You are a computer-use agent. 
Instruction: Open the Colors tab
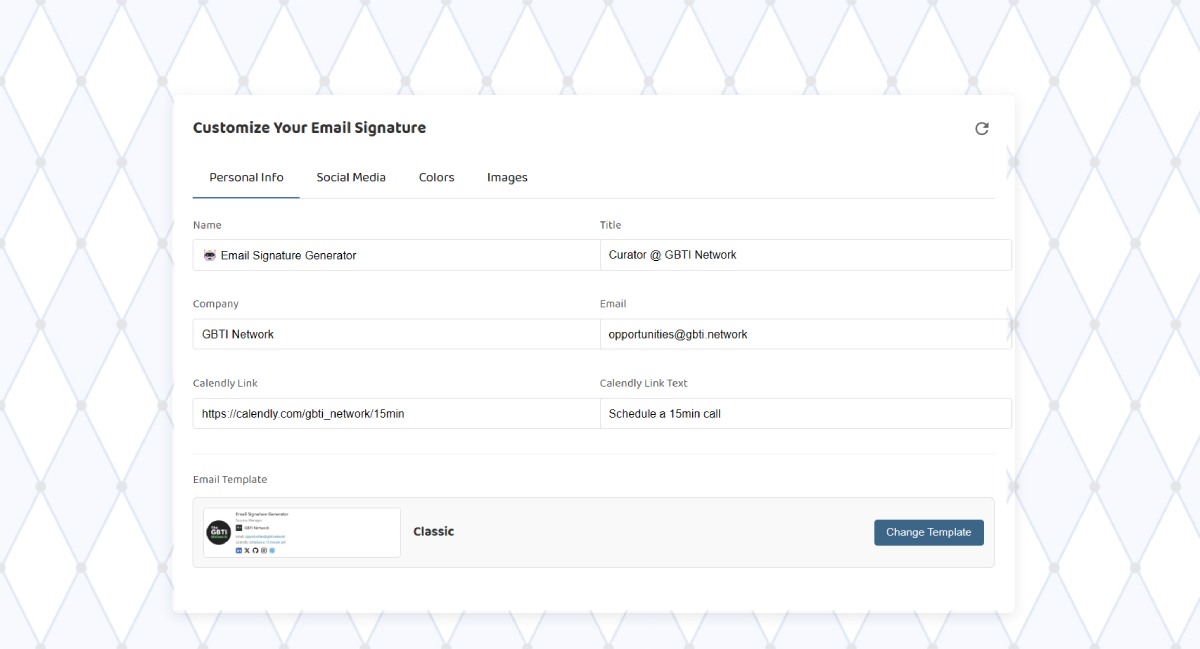pyautogui.click(x=436, y=177)
